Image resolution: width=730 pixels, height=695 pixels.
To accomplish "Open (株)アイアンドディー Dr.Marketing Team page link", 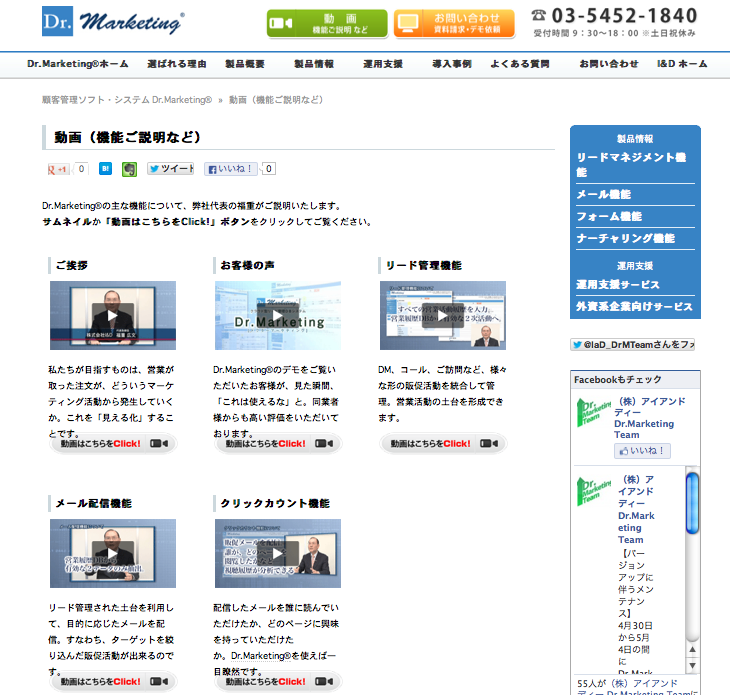I will tap(650, 418).
